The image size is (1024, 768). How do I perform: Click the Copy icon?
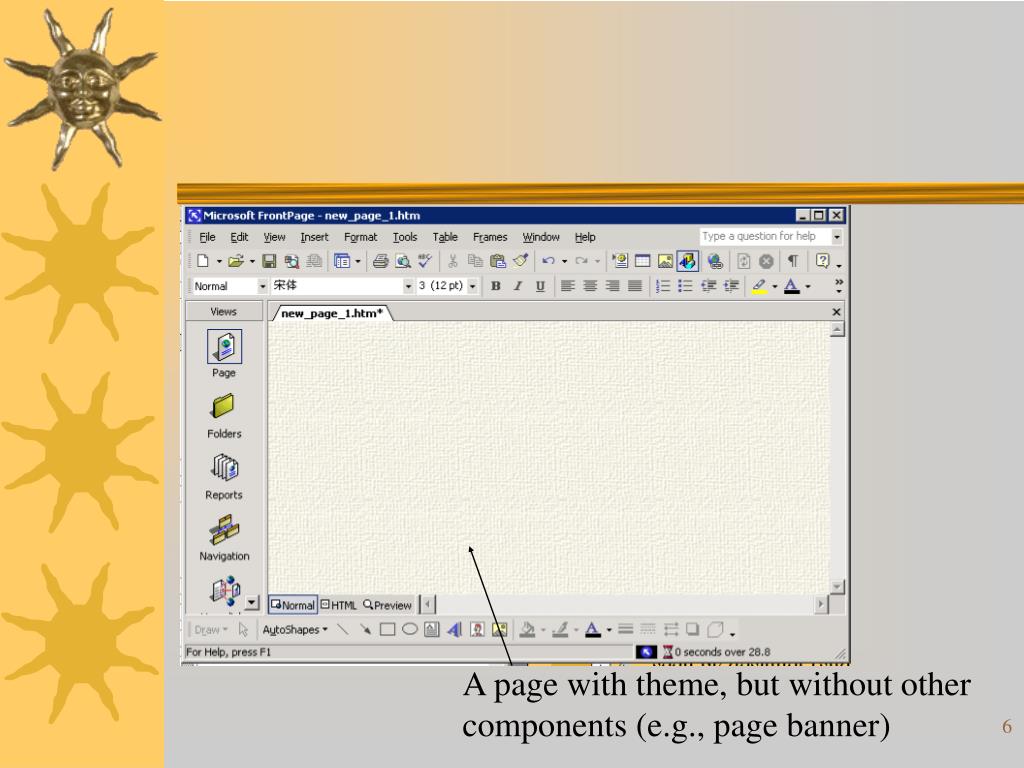tap(475, 261)
